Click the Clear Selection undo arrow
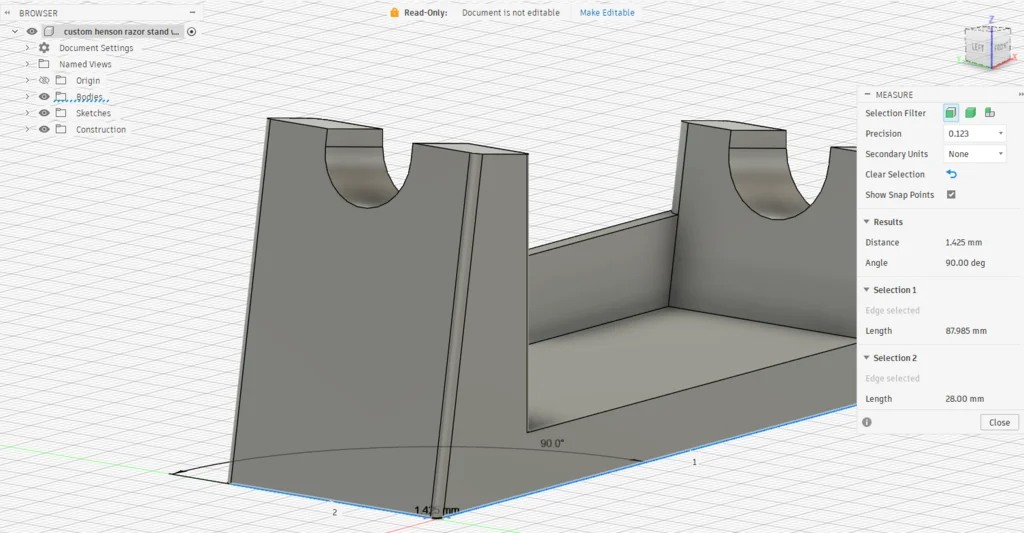This screenshot has height=533, width=1024. click(x=951, y=174)
